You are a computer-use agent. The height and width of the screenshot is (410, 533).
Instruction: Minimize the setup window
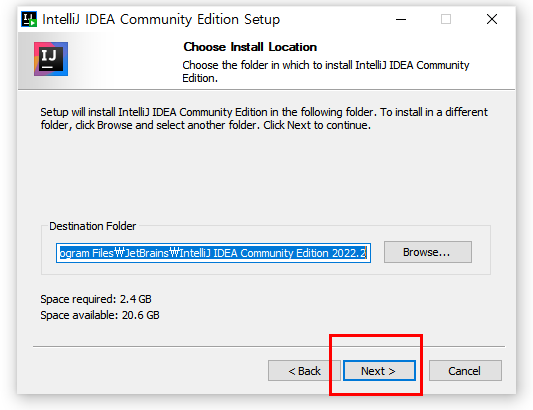coord(401,19)
